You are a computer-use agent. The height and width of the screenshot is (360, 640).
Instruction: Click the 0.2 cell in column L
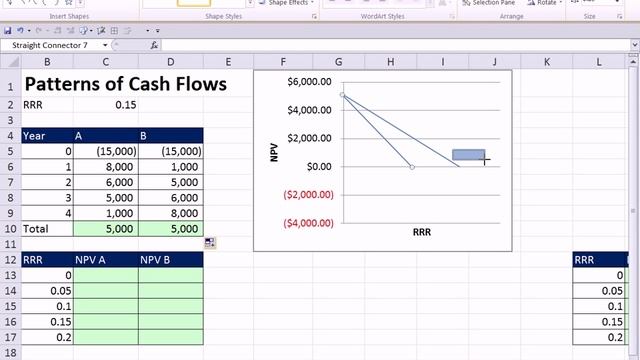click(x=599, y=338)
